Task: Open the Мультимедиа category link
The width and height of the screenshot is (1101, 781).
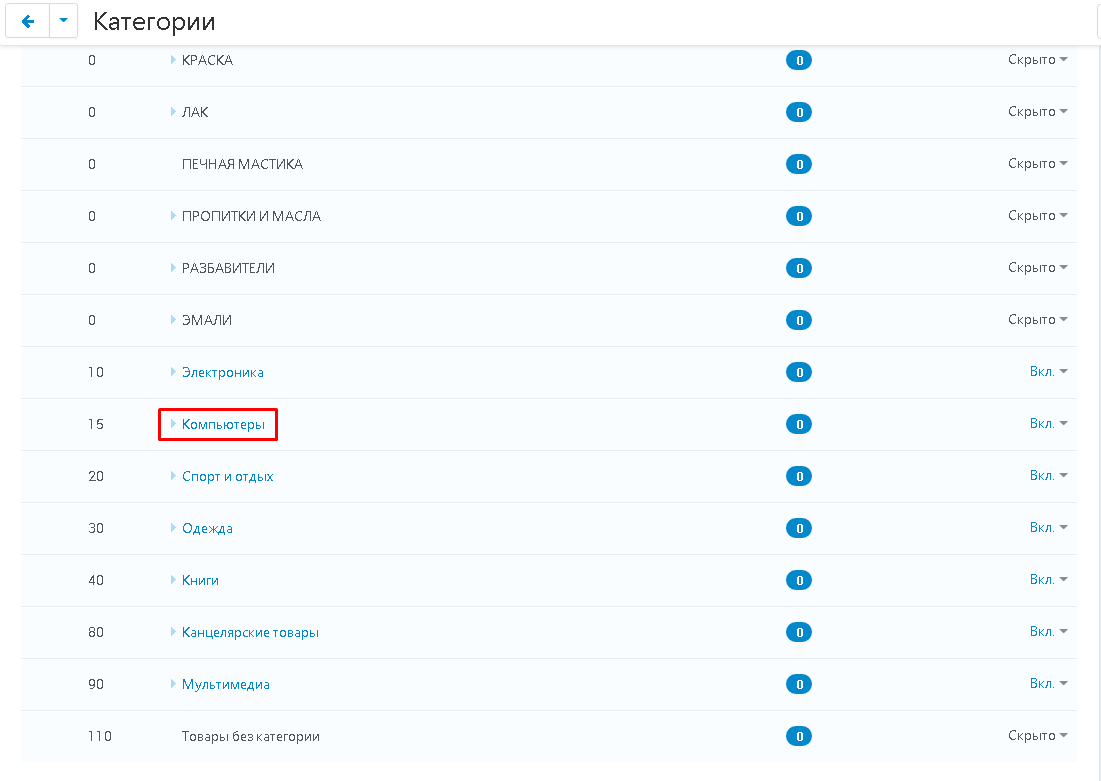Action: [x=225, y=684]
